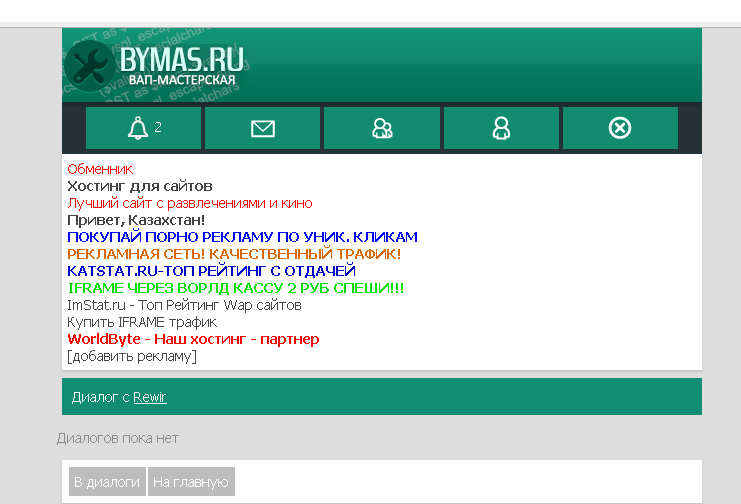Open Хостинг для сайтов link

click(x=139, y=186)
